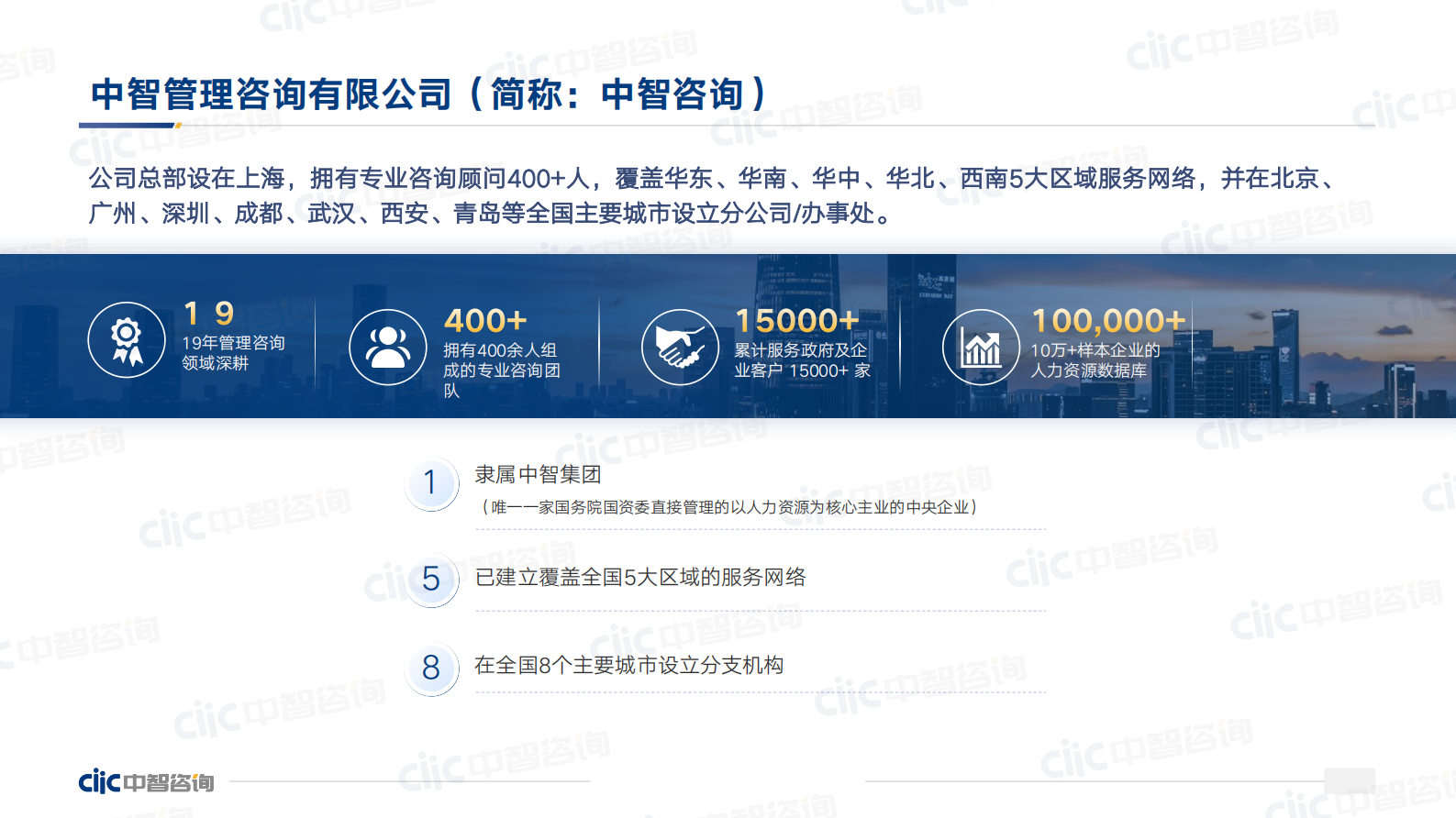Image resolution: width=1456 pixels, height=818 pixels.
Task: Click the paragraph line starting 广州、深圳、成都
Action: click(x=491, y=213)
